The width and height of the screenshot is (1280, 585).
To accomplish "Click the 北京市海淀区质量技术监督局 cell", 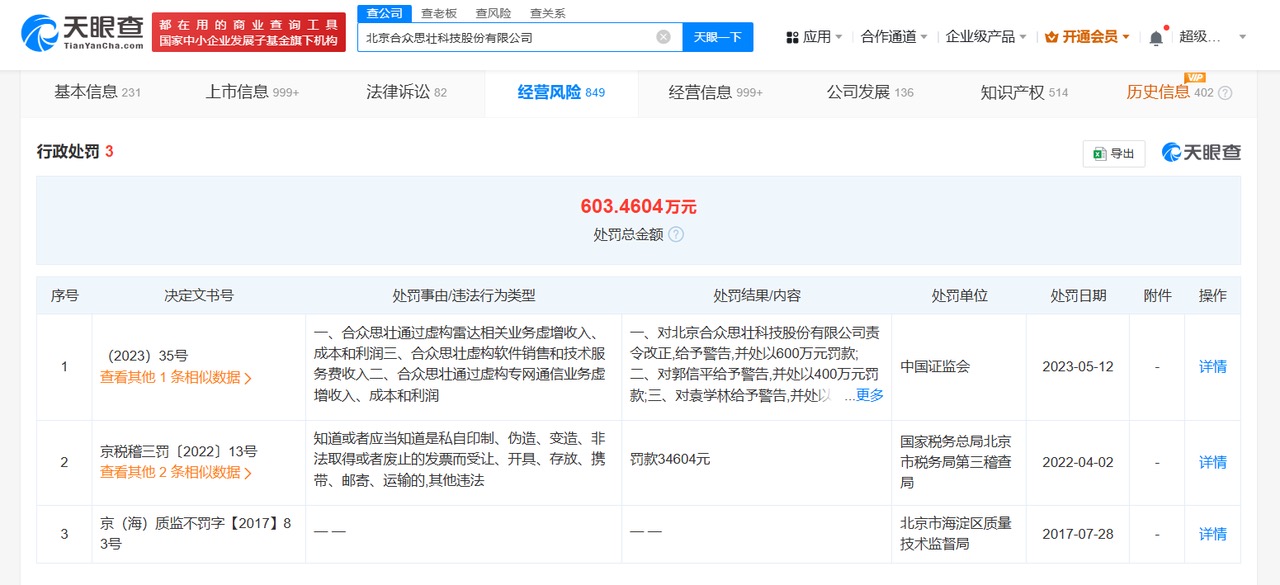I will [956, 534].
